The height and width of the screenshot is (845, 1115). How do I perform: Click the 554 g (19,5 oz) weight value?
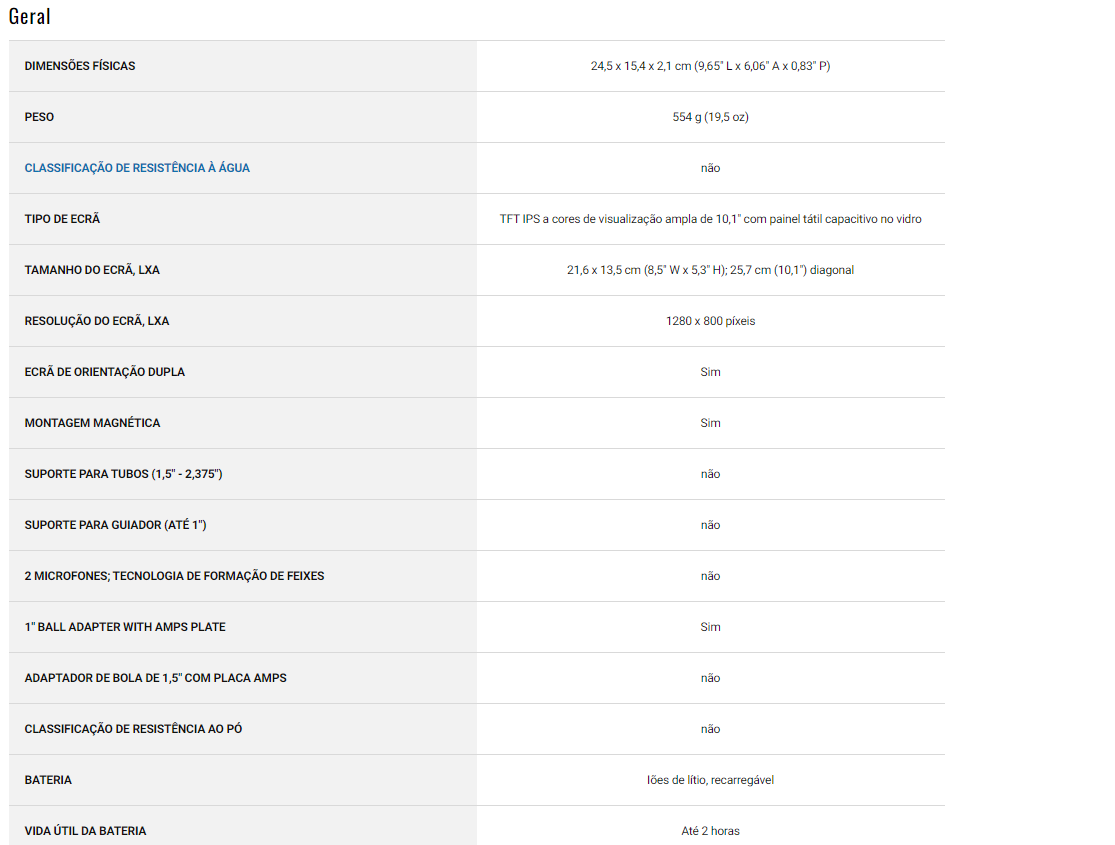(x=710, y=117)
